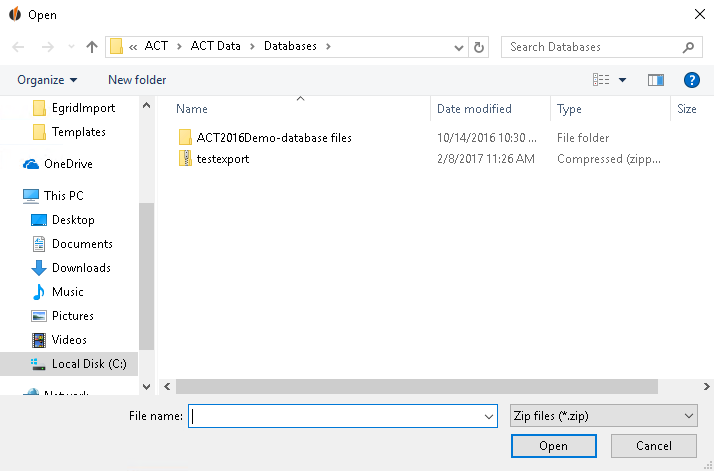Open Pictures in the navigation pane
Image resolution: width=714 pixels, height=471 pixels.
(x=62, y=316)
